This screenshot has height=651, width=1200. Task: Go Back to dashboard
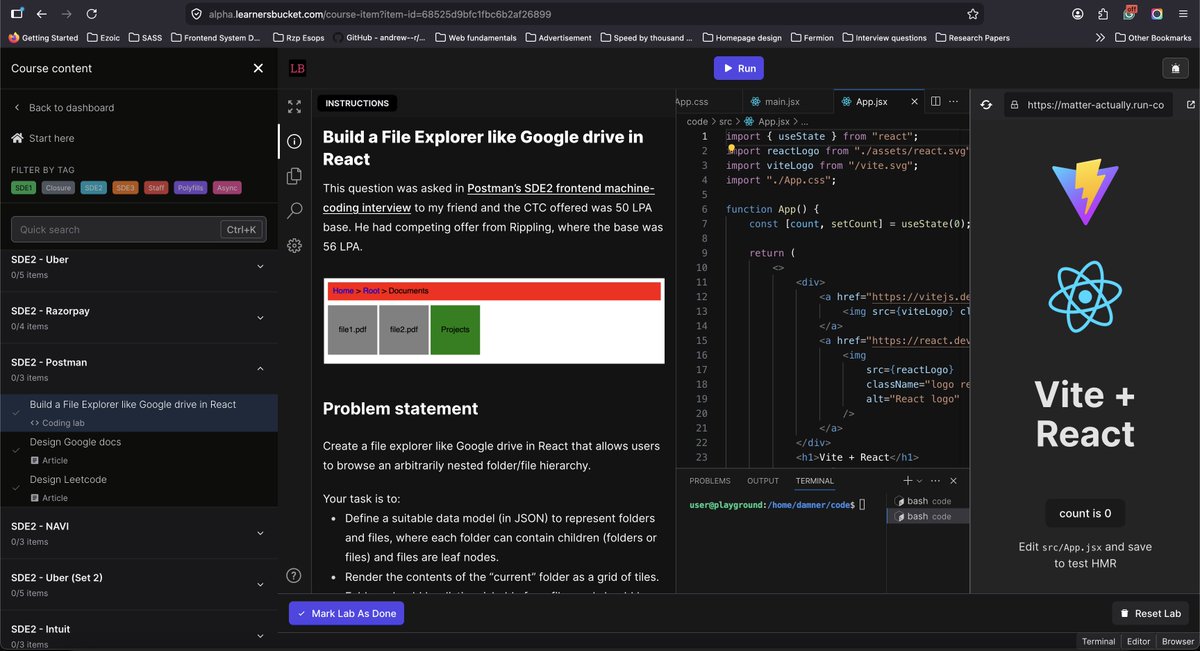pyautogui.click(x=63, y=107)
